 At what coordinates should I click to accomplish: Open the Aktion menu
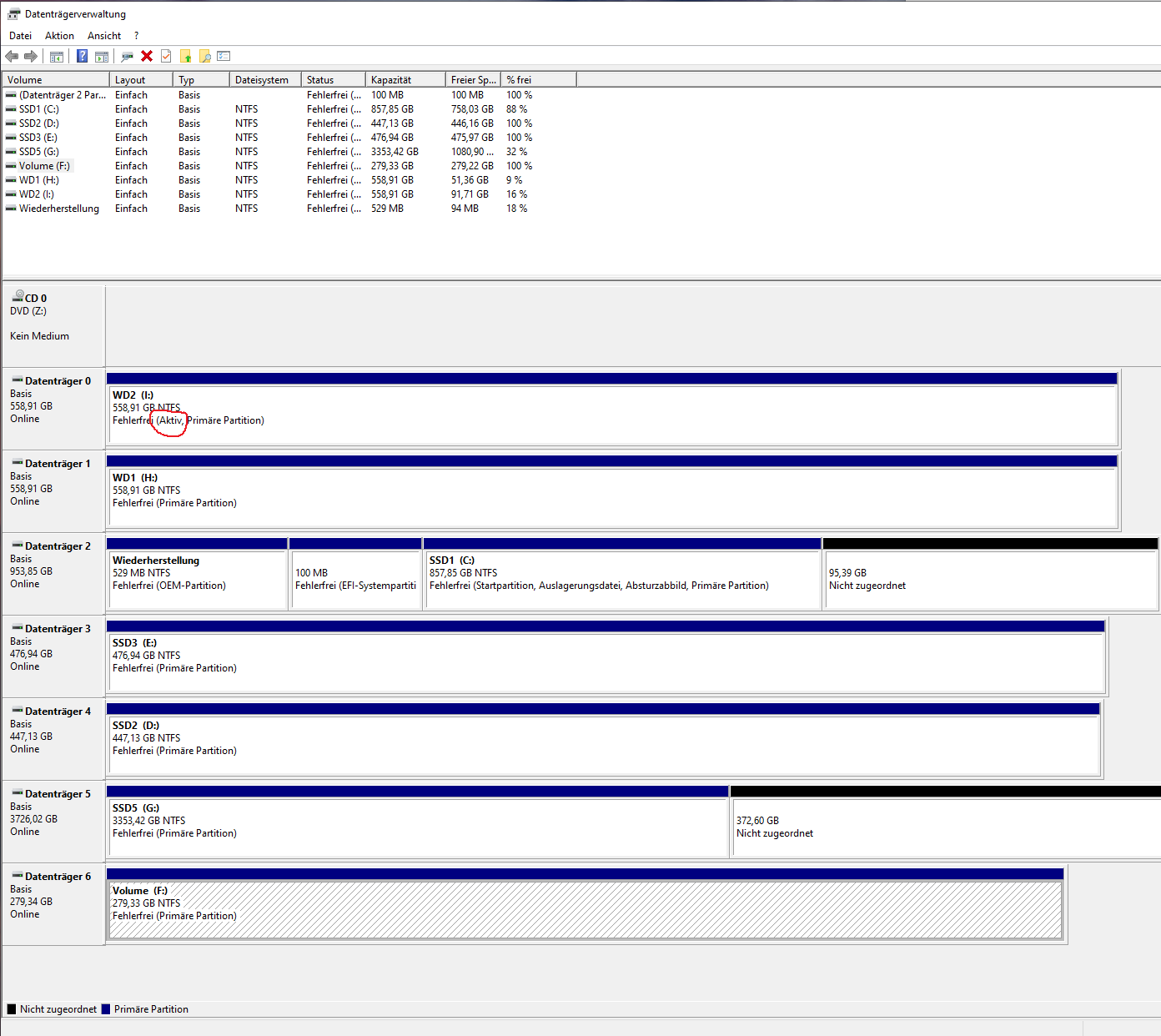59,36
